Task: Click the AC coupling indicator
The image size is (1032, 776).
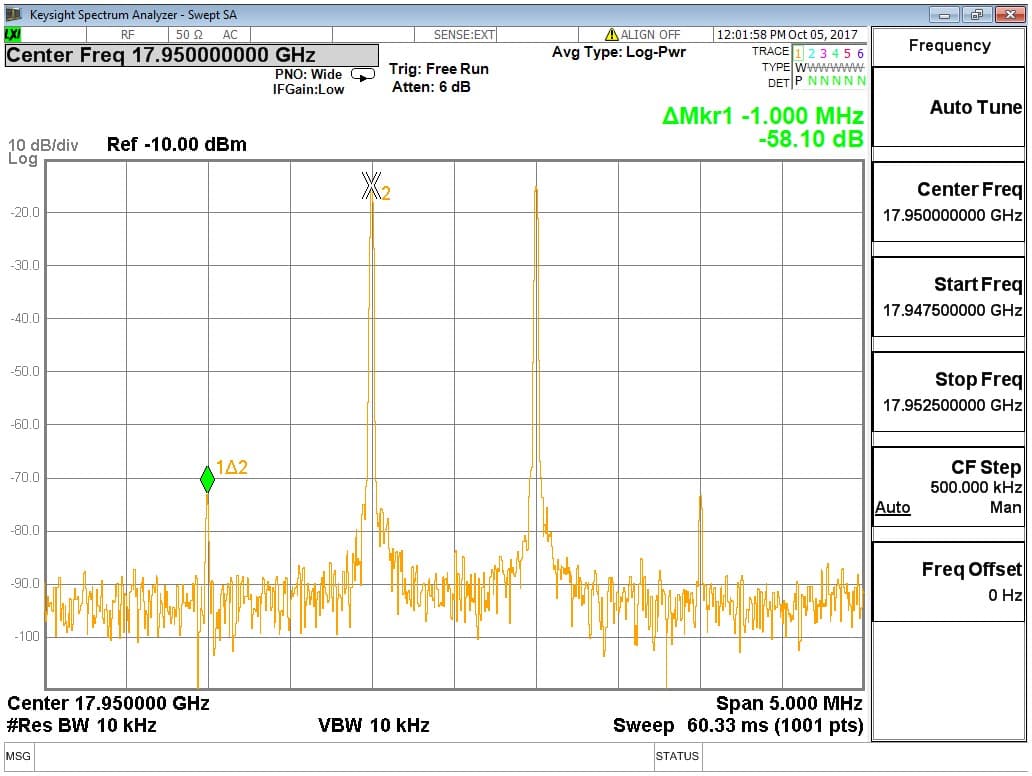Action: (x=230, y=35)
